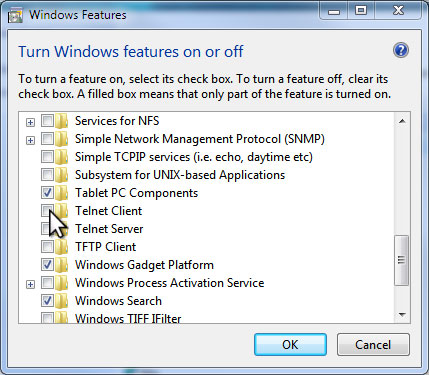Expand the Windows Process Activation Service node
429x375 pixels.
(x=30, y=284)
